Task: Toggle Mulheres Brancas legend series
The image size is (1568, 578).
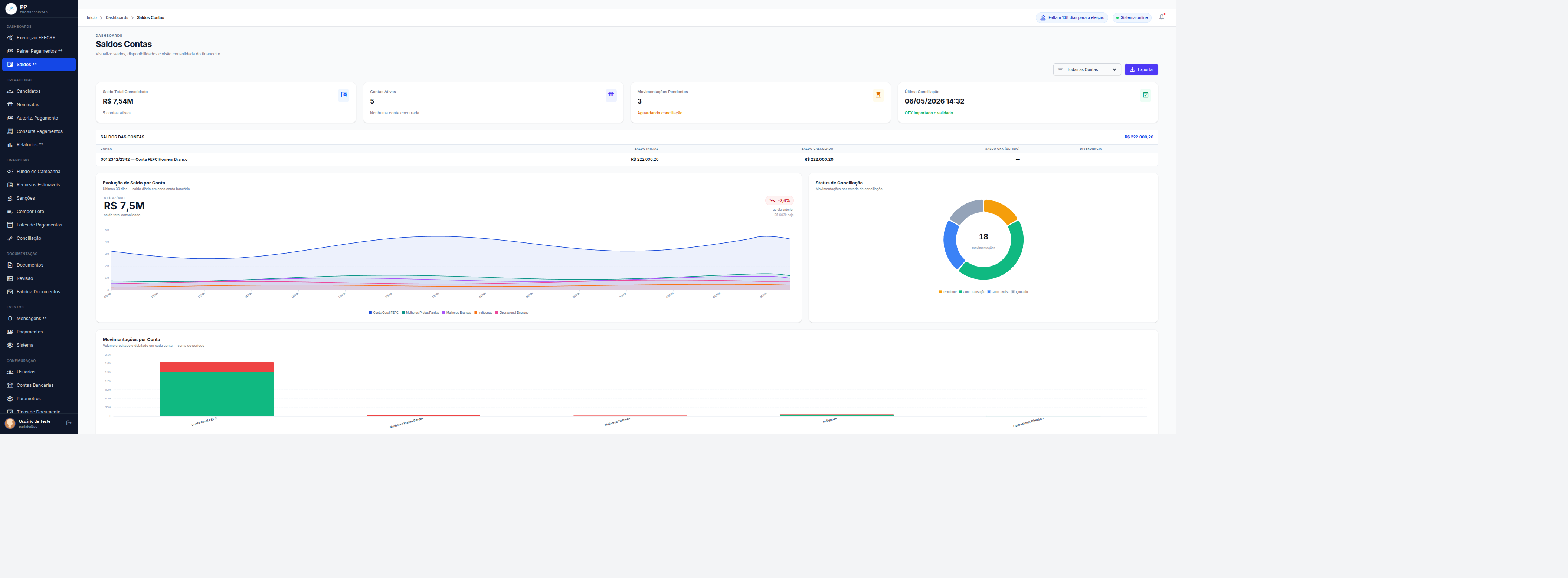Action: pyautogui.click(x=457, y=313)
